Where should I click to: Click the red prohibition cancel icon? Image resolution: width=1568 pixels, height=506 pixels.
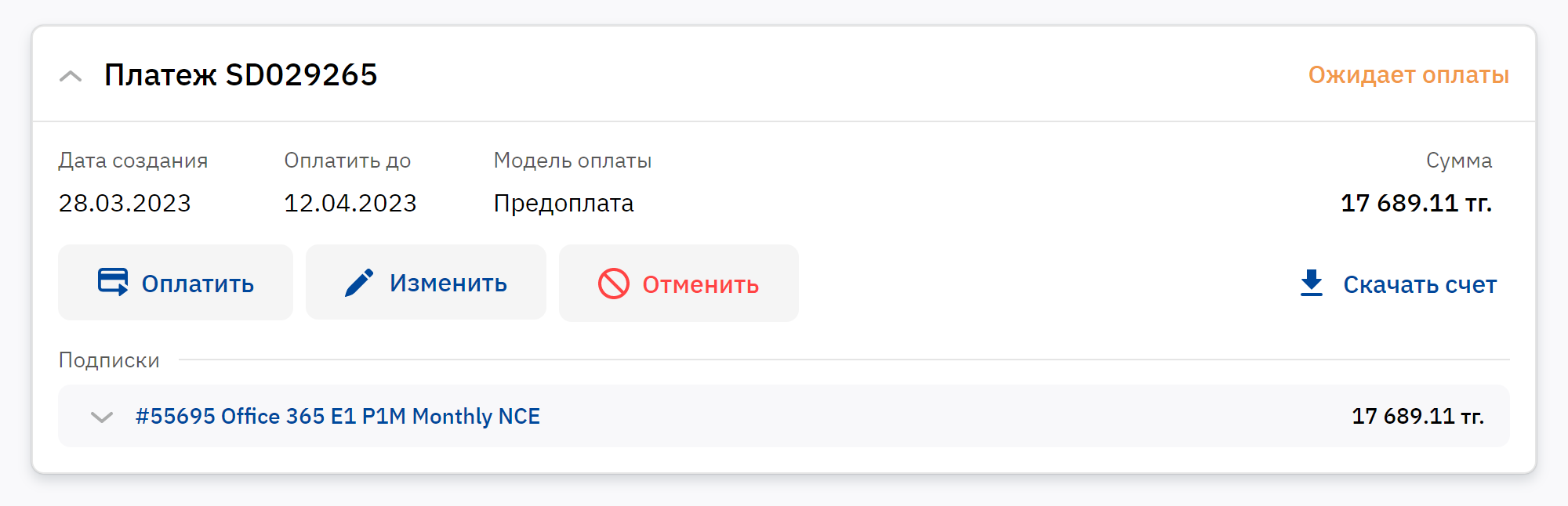[613, 284]
